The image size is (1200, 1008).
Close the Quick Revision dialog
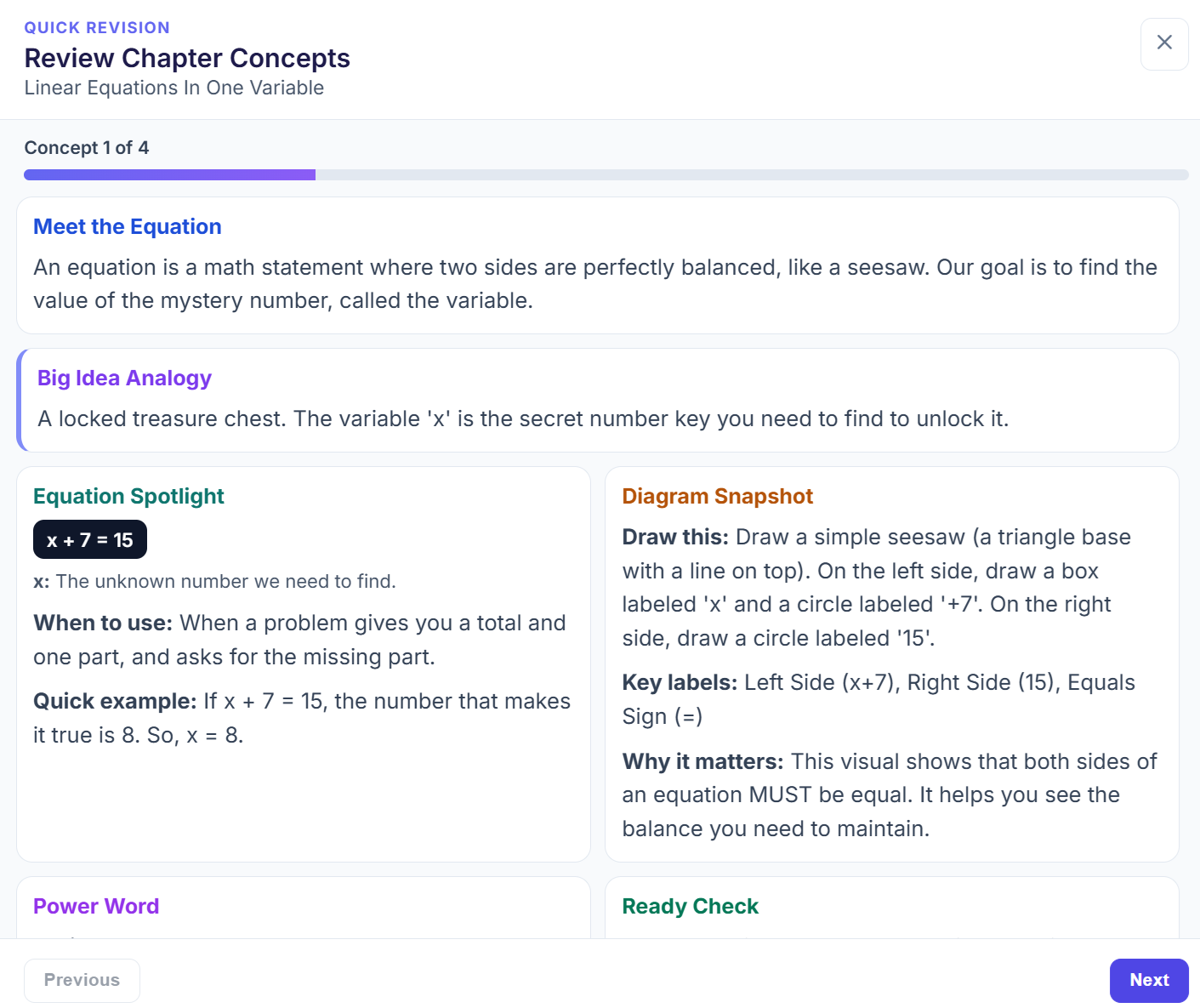1164,43
